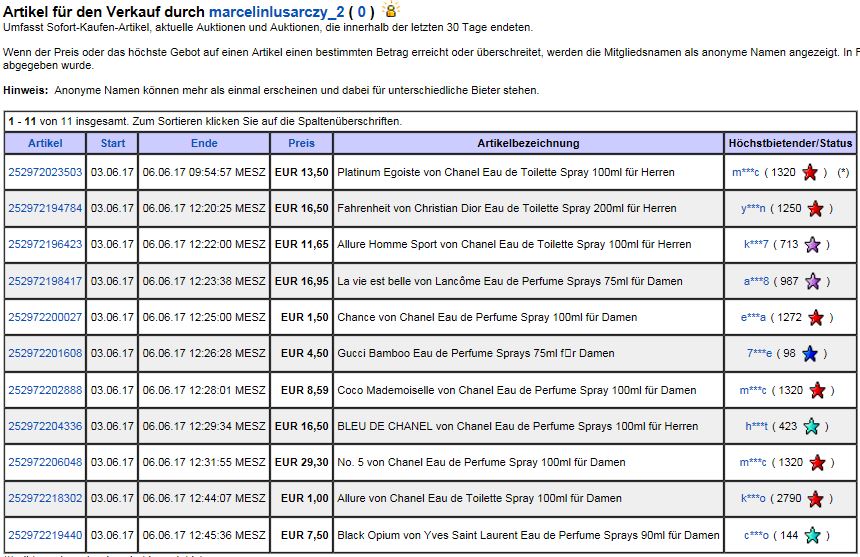Open bidder h***t's profile
Viewport: 860px width, 557px height.
(x=756, y=427)
